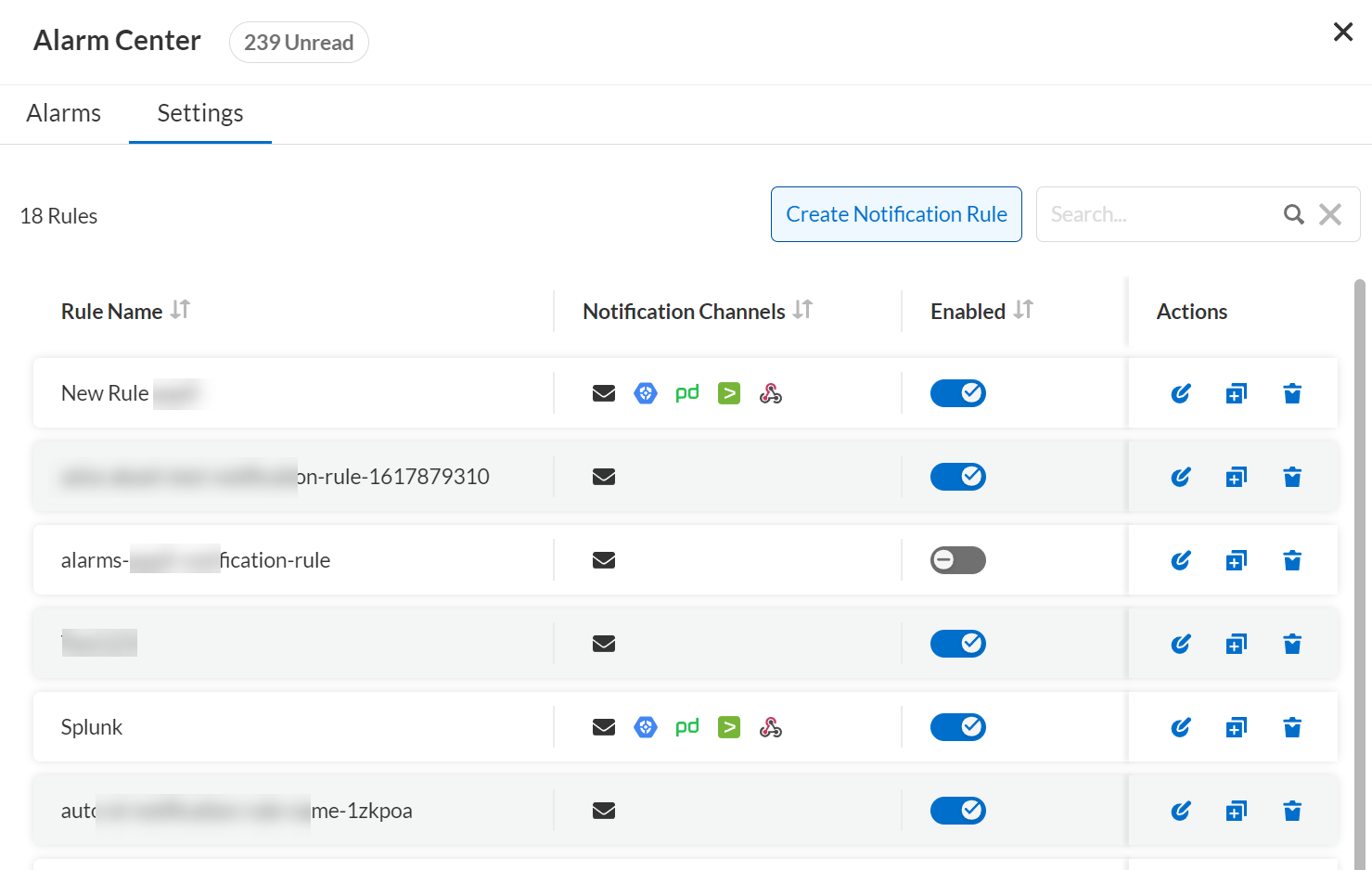Clear the search field with X icon
The image size is (1372, 870).
tap(1330, 214)
